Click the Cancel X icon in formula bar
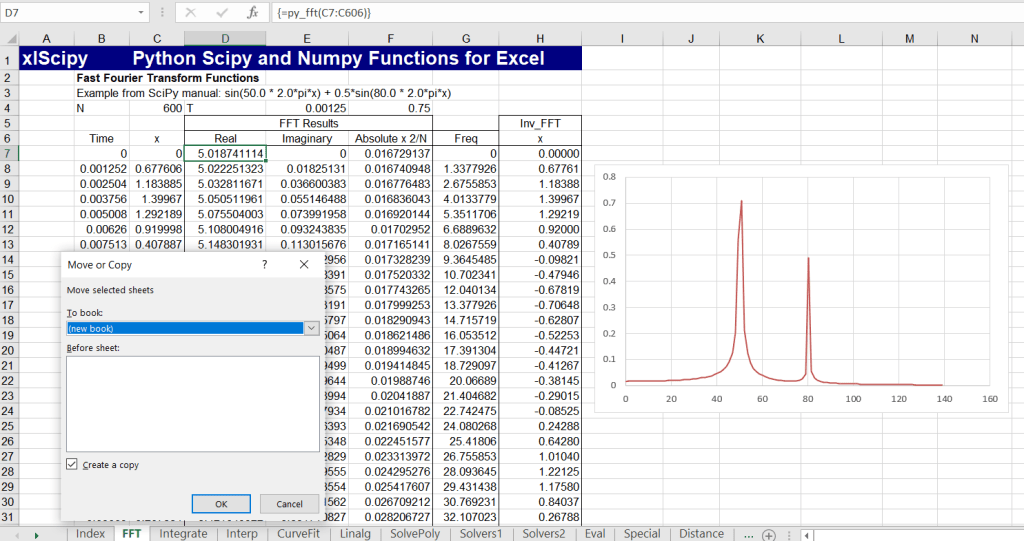Viewport: 1024px width, 541px height. pos(191,13)
